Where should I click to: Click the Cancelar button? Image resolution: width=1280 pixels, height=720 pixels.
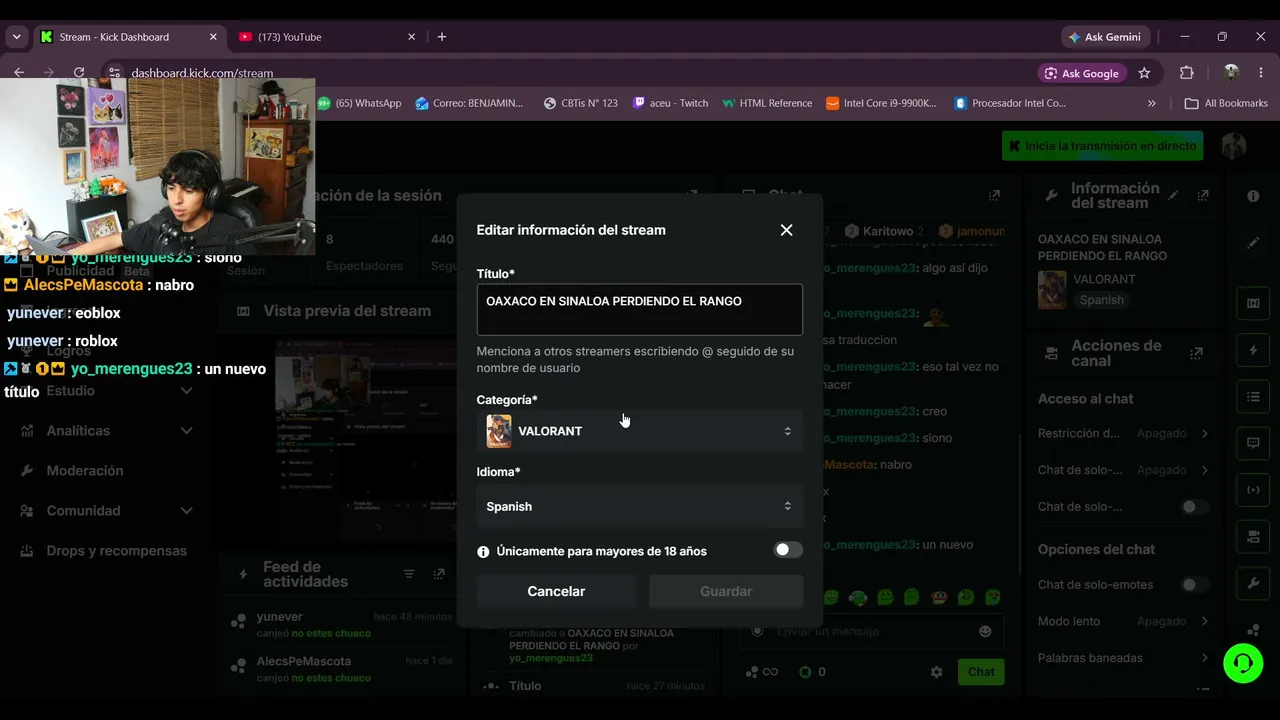tap(556, 591)
